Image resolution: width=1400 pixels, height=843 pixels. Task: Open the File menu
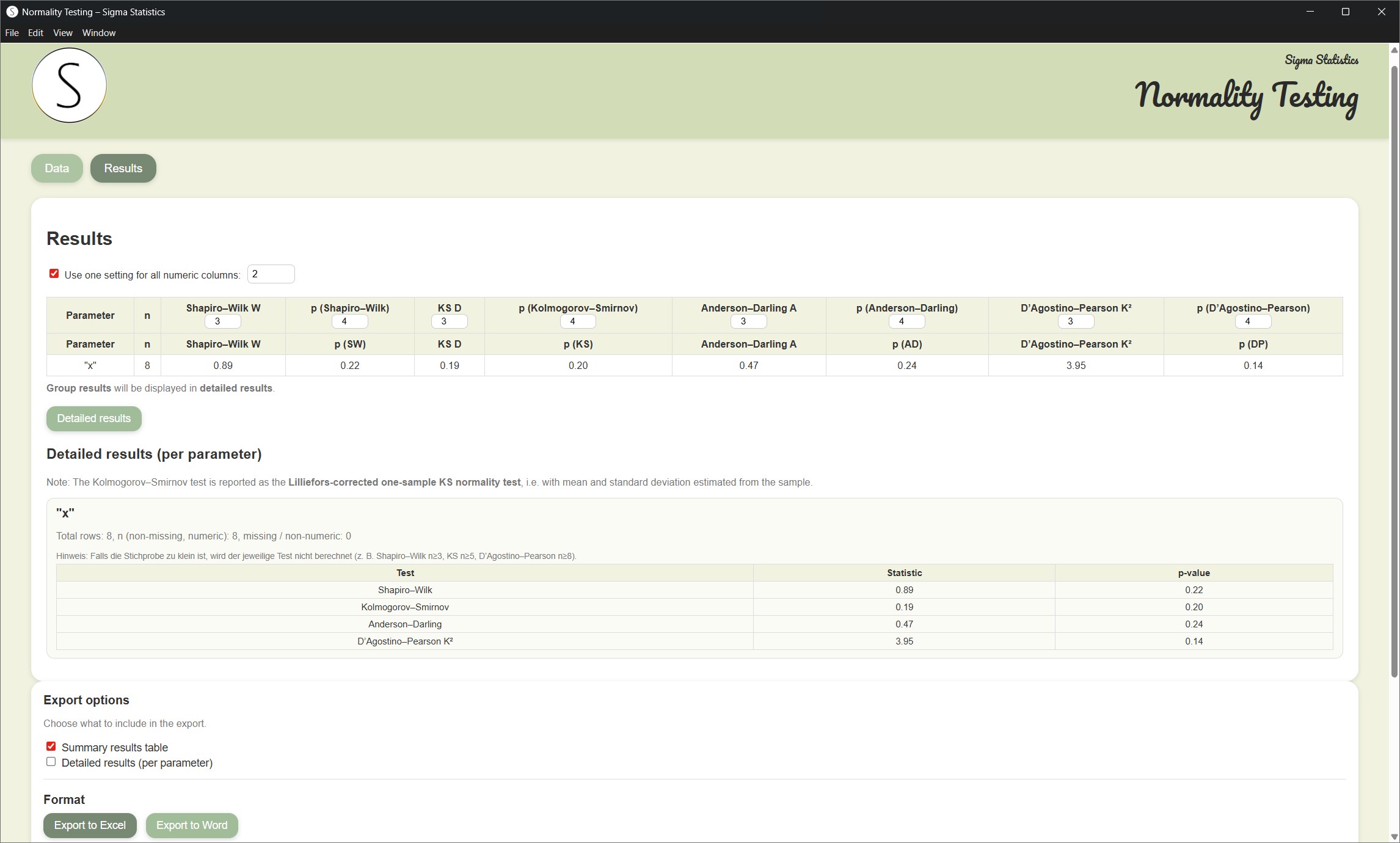12,33
